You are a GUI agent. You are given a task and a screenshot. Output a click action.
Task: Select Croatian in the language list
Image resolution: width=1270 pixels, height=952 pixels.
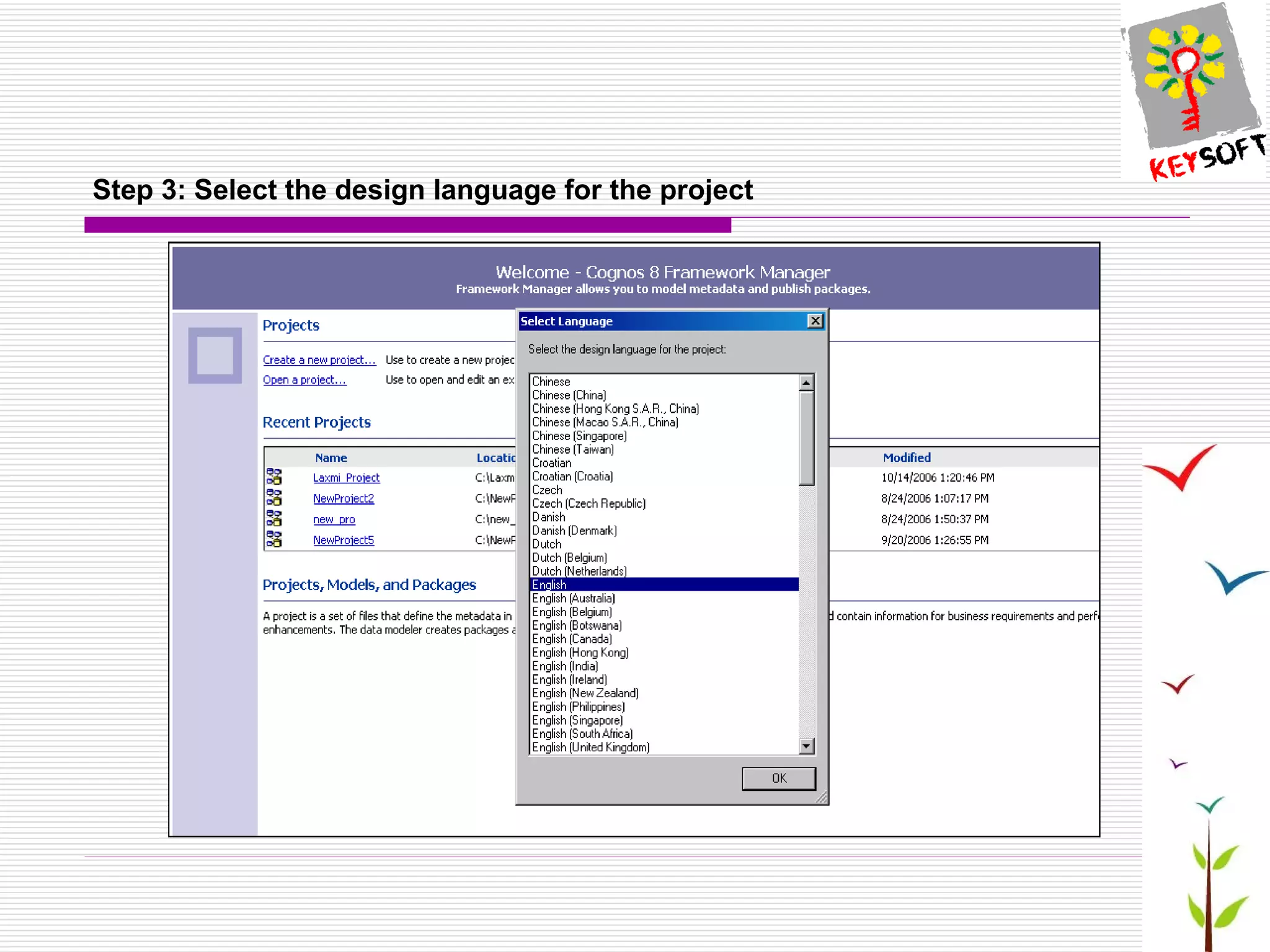click(x=665, y=463)
